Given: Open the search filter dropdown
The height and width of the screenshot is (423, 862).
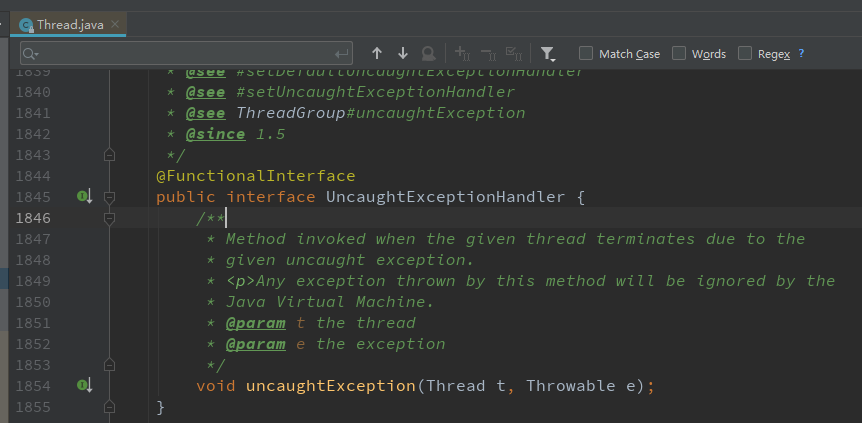Looking at the screenshot, I should click(x=548, y=53).
